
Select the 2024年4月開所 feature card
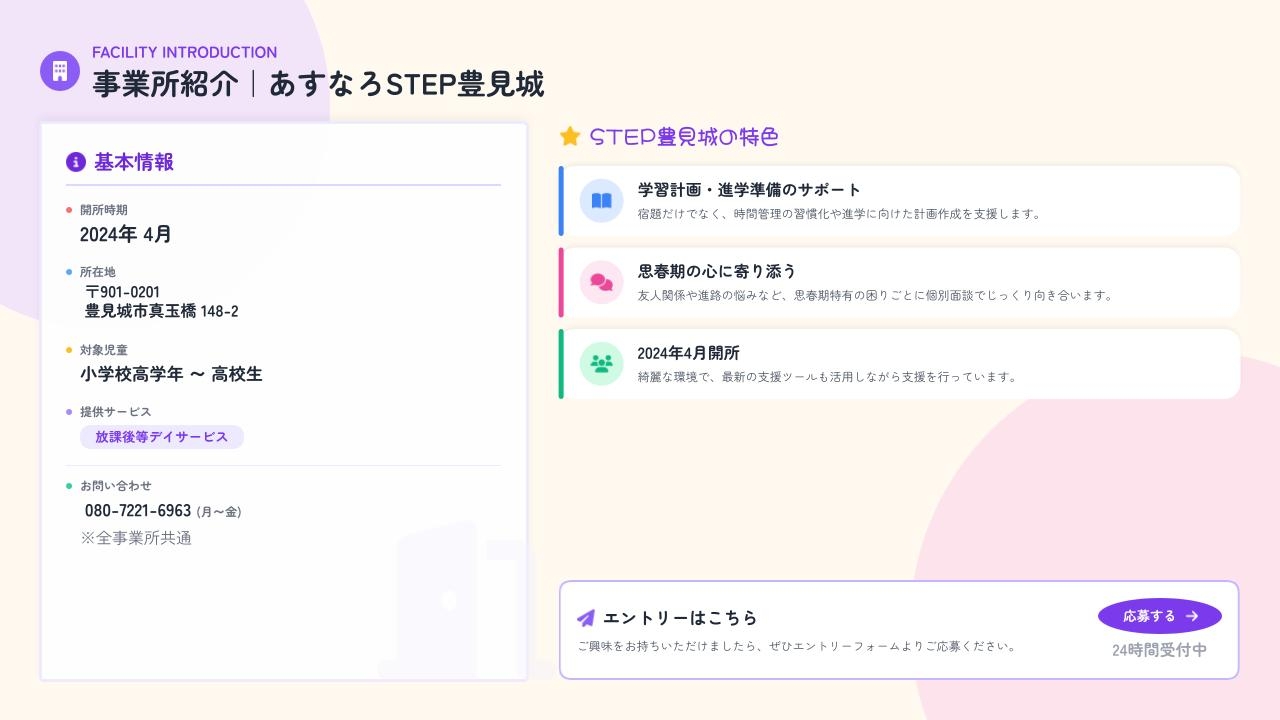point(900,365)
